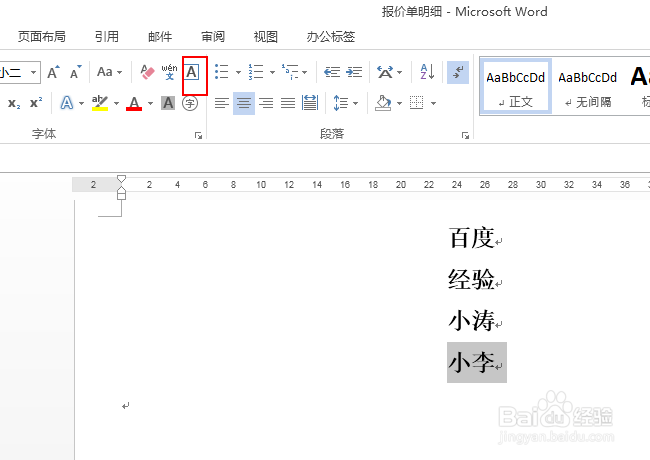Toggle Center alignment button
Image resolution: width=650 pixels, height=460 pixels.
coord(244,103)
